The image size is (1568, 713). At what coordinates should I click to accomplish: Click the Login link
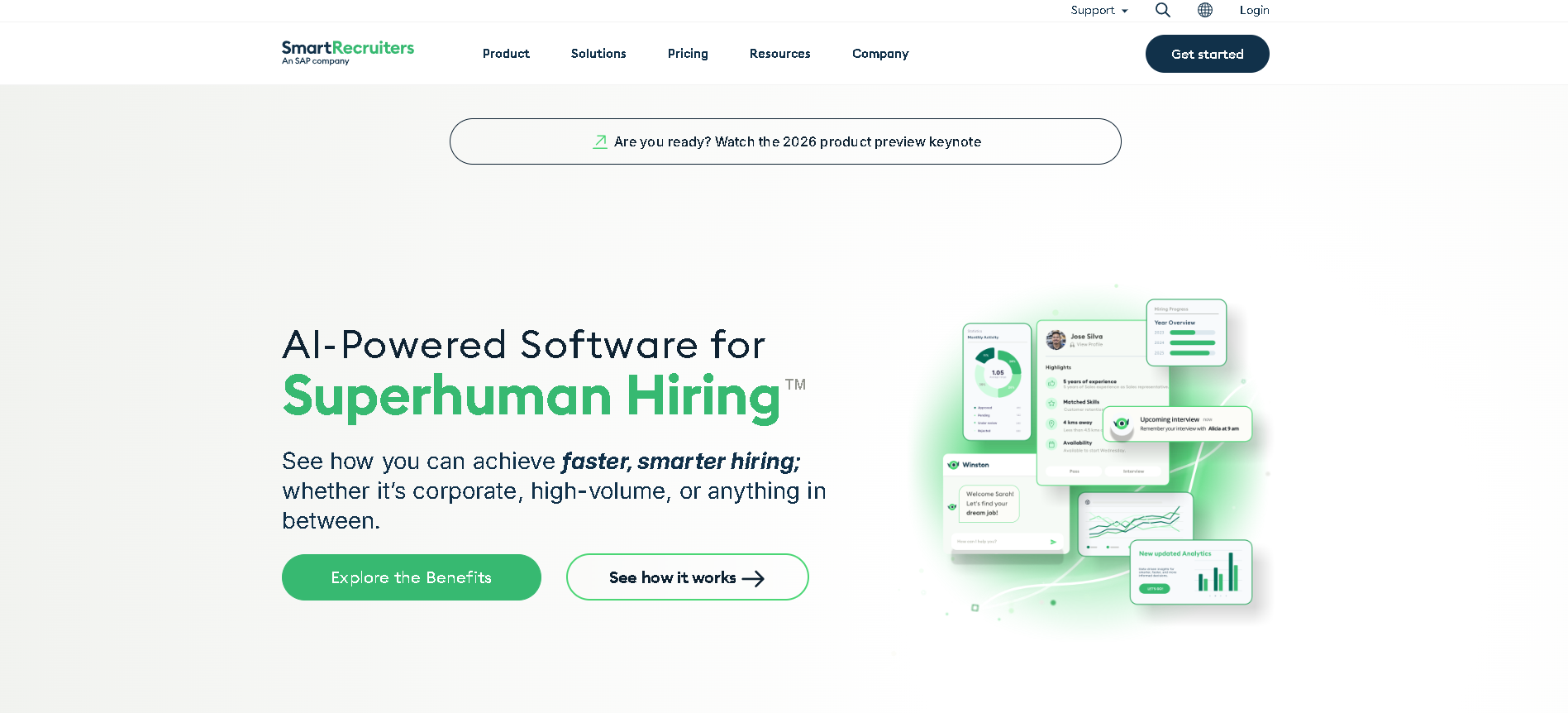1254,10
